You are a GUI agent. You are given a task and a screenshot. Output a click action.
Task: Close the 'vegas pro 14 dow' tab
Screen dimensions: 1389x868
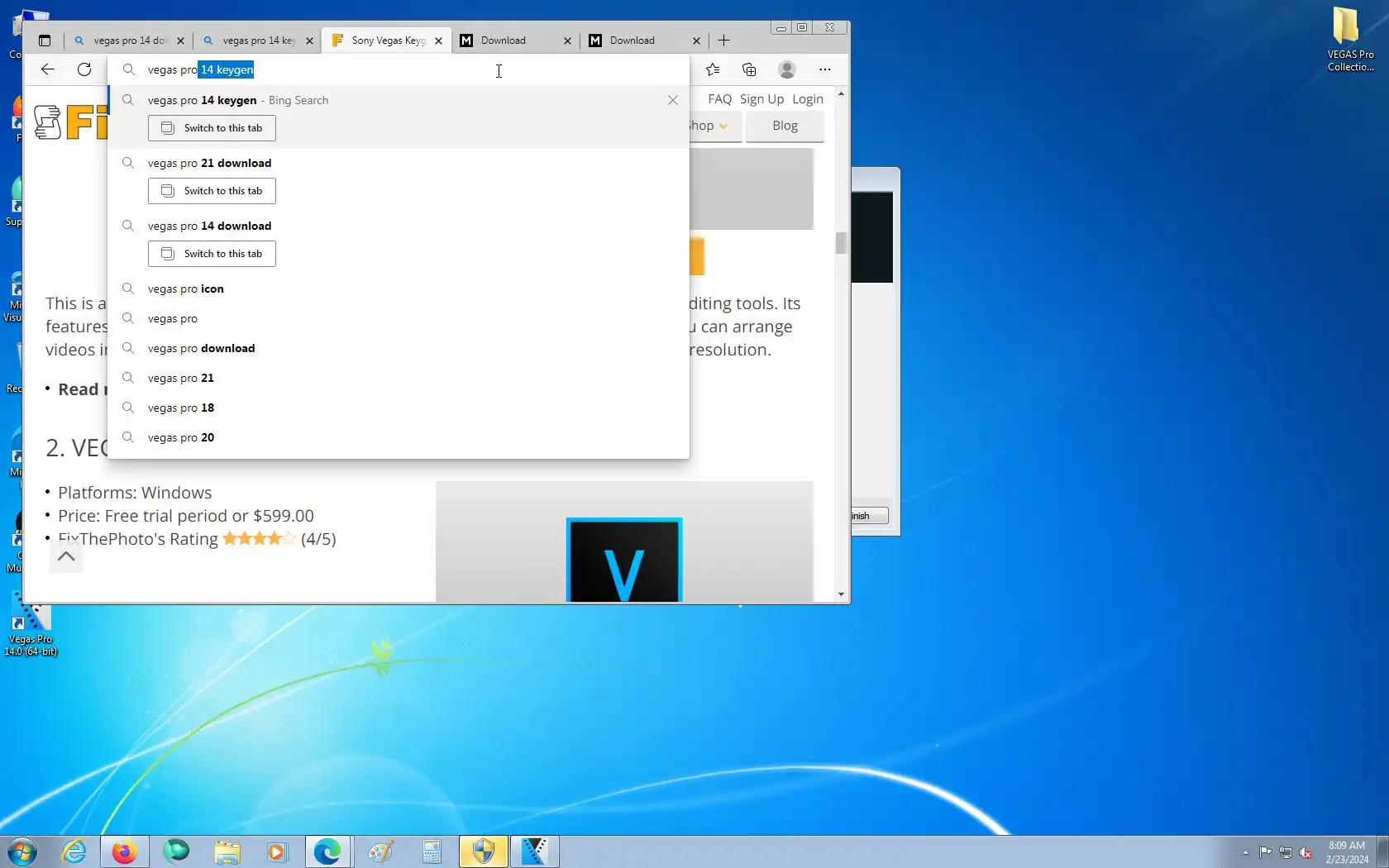(180, 41)
